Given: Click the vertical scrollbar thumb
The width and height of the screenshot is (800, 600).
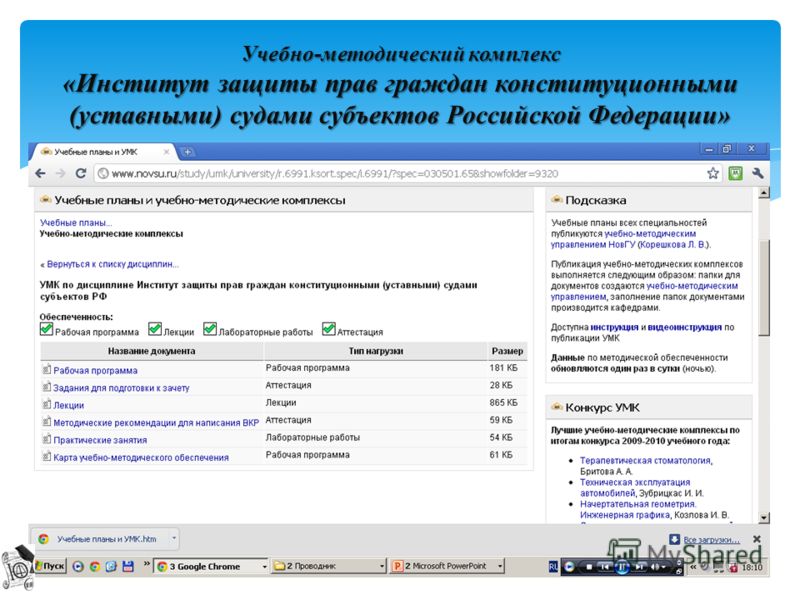Looking at the screenshot, I should pyautogui.click(x=764, y=288).
